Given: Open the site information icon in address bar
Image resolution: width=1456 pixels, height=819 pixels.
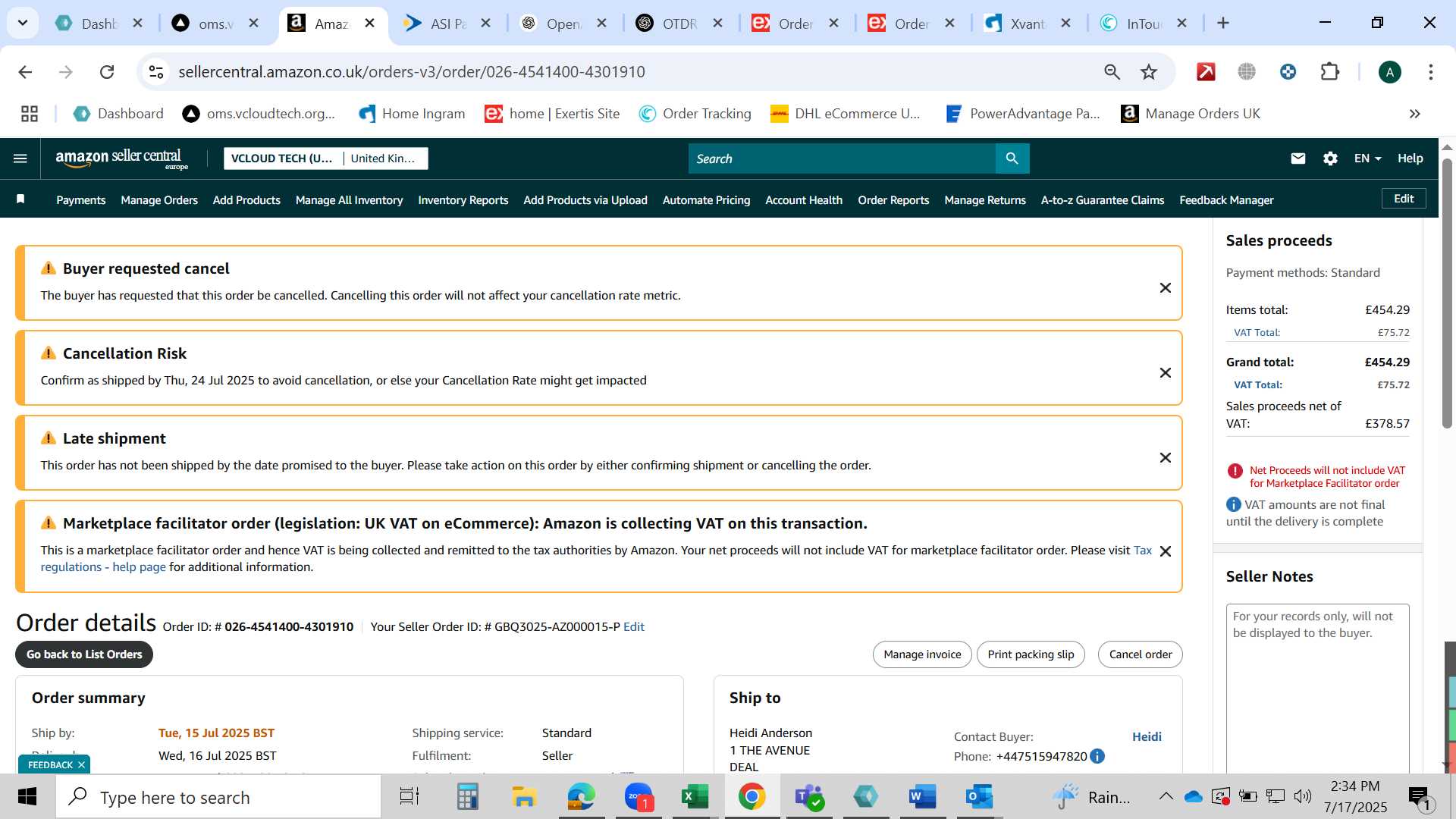Looking at the screenshot, I should [x=156, y=72].
